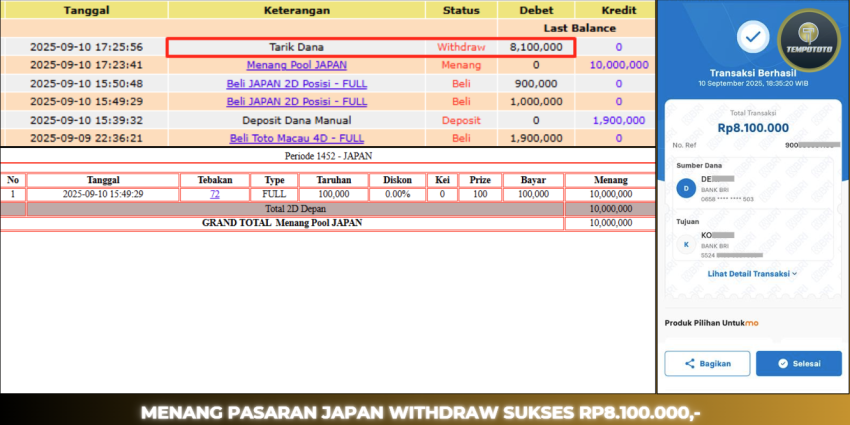Viewport: 850px width, 425px height.
Task: Click the Bagikan button
Action: [707, 364]
